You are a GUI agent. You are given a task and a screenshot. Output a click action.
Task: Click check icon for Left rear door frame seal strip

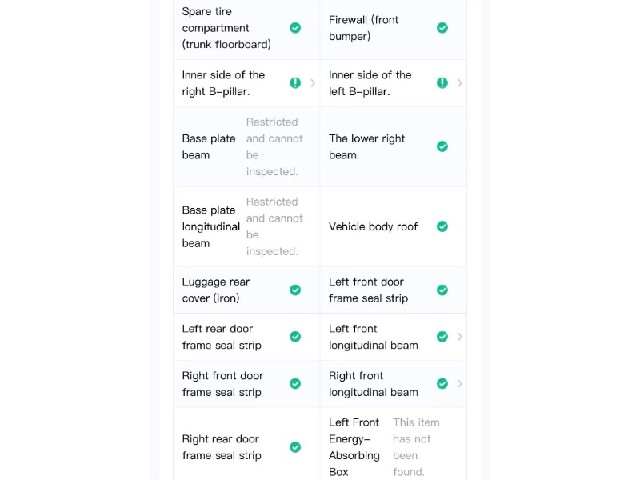point(295,337)
